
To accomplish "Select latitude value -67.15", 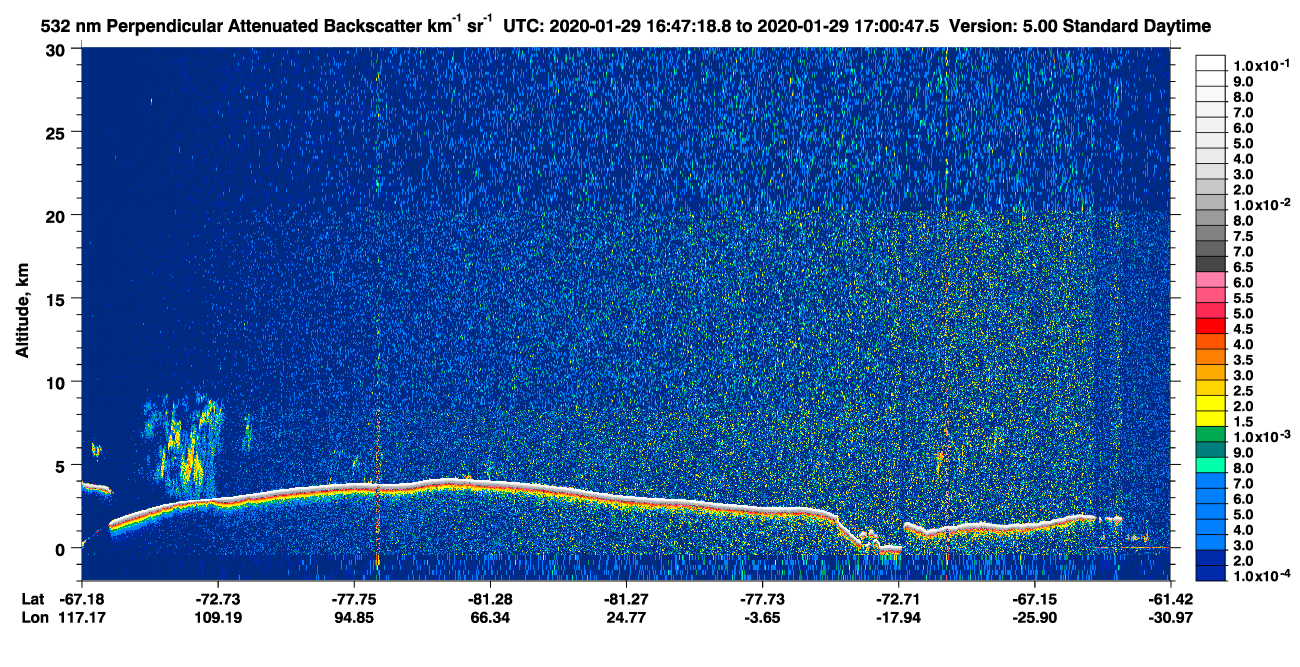I will [x=1035, y=599].
